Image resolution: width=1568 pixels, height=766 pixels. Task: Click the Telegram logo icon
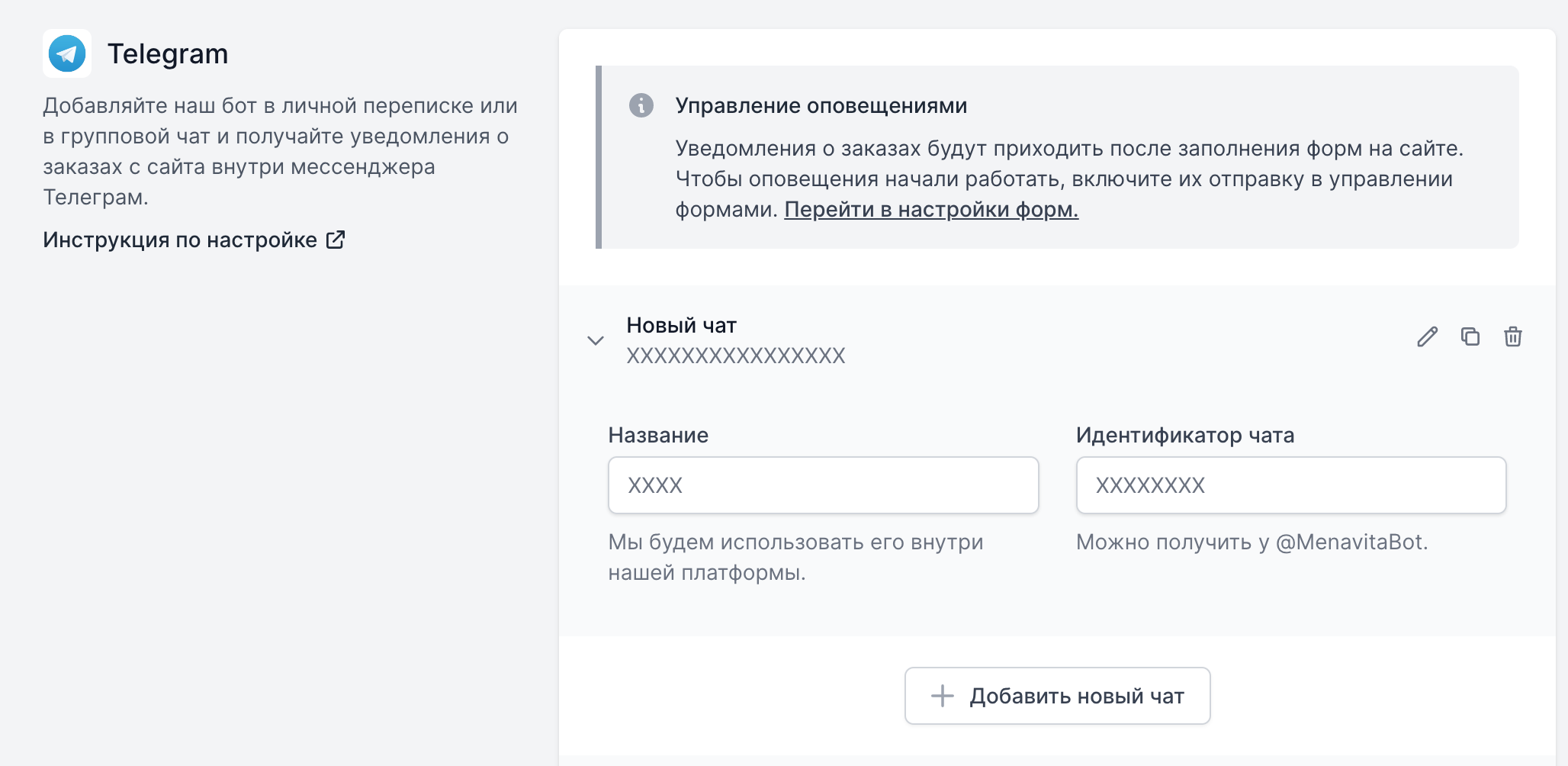[67, 53]
